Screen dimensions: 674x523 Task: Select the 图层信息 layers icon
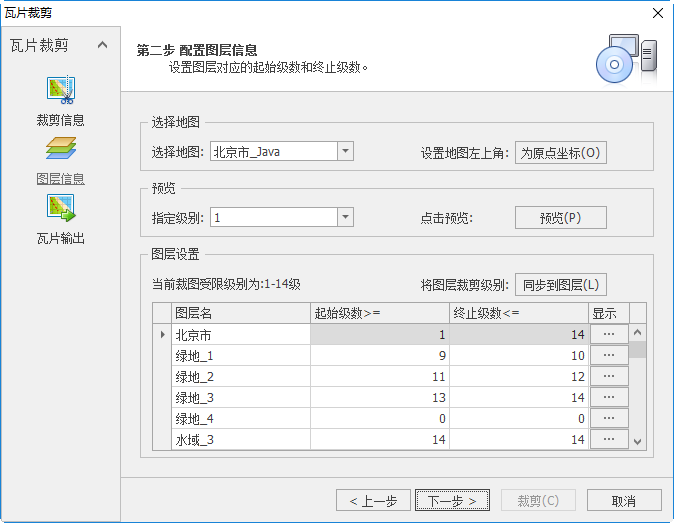pos(60,150)
